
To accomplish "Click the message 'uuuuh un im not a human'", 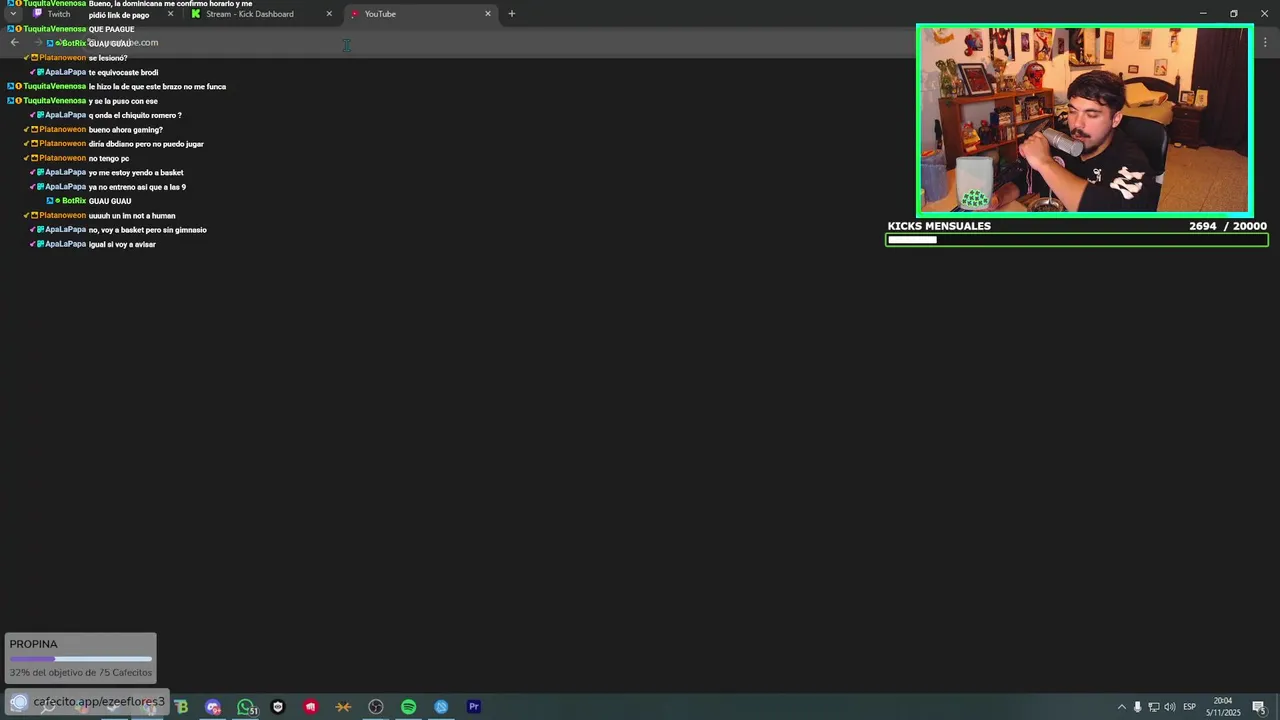I will tap(132, 216).
